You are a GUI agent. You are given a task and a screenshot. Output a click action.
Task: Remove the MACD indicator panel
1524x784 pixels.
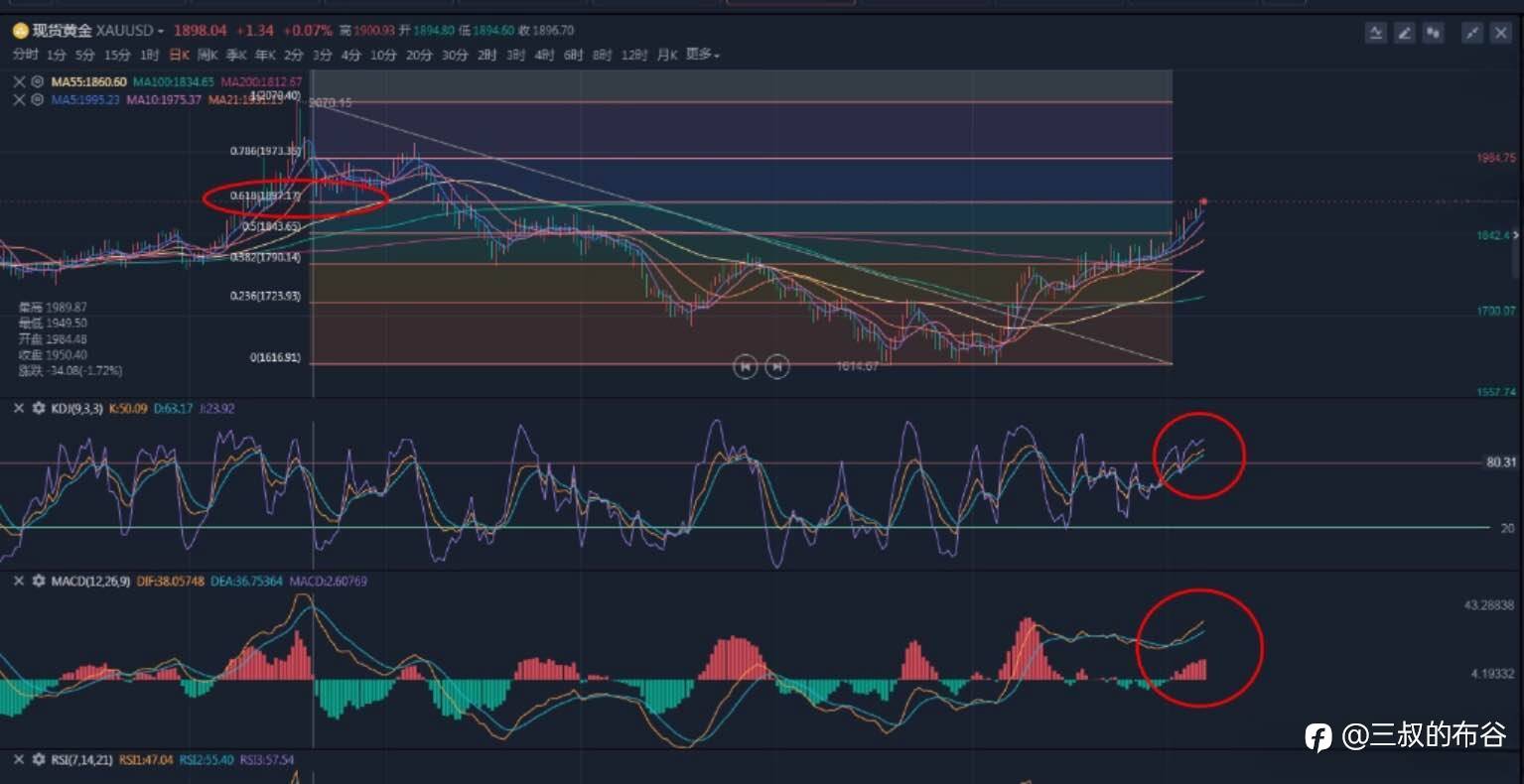pos(19,581)
